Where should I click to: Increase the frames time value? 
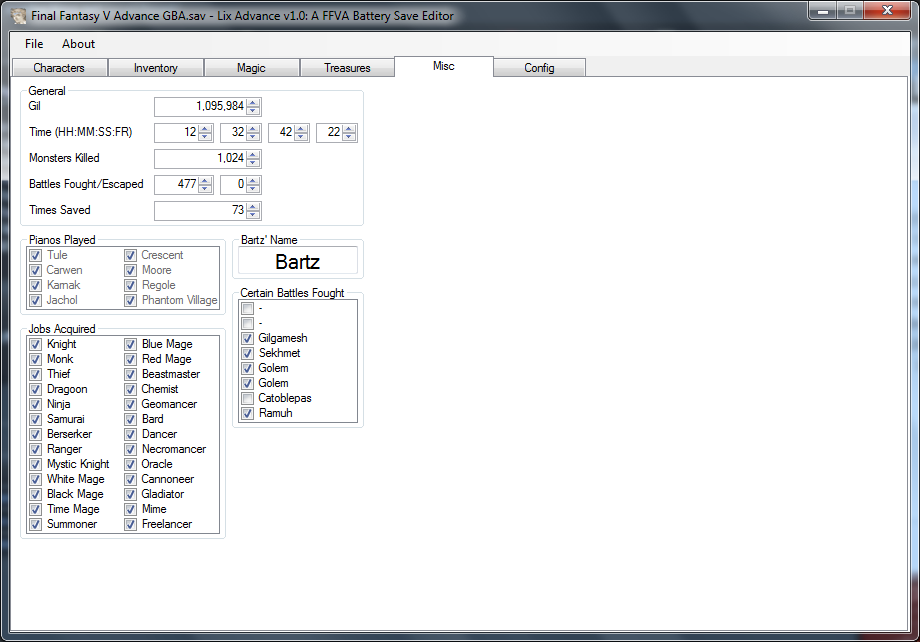pos(349,129)
